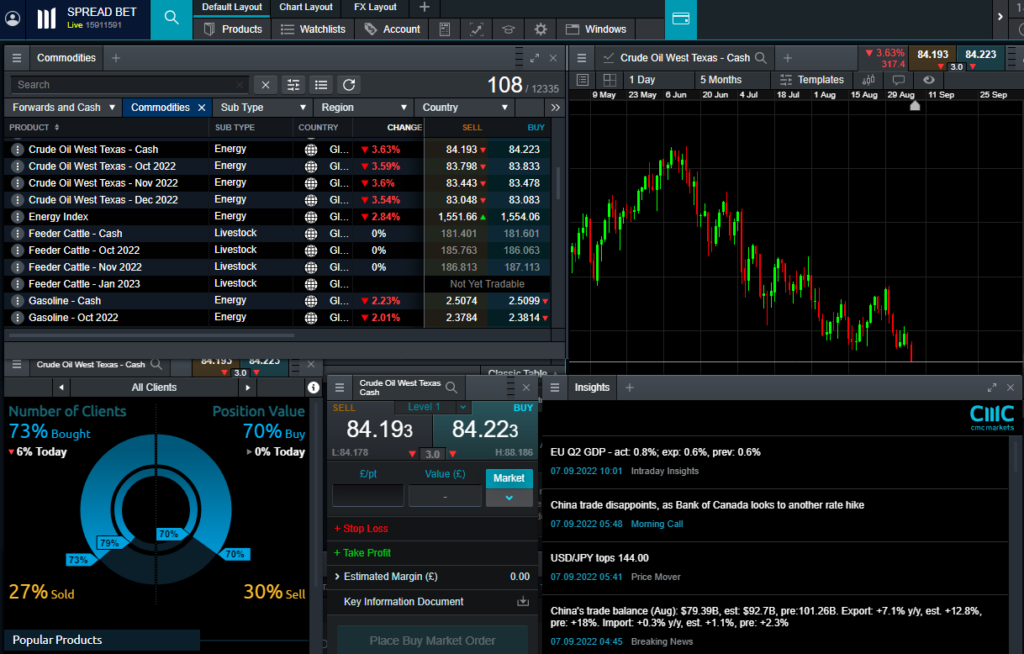This screenshot has height=654, width=1024.
Task: Remove the Commodities filter chip
Action: [x=201, y=107]
